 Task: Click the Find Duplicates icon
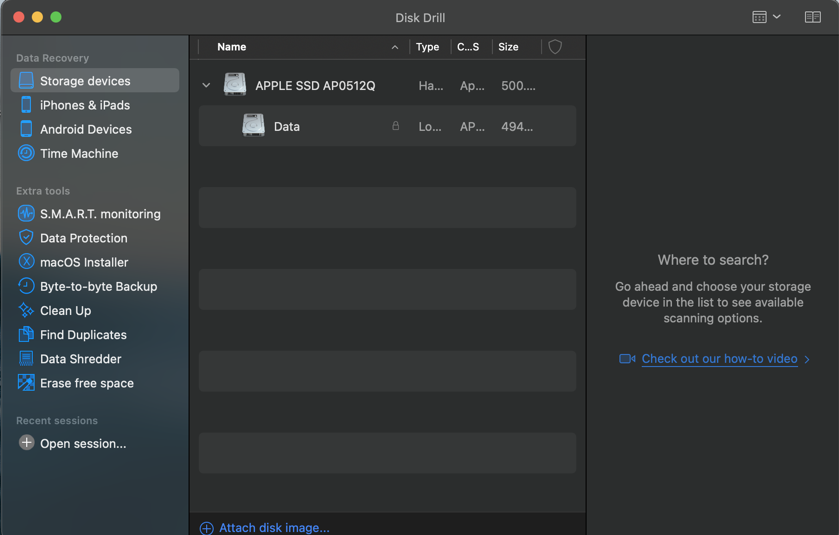pyautogui.click(x=26, y=334)
